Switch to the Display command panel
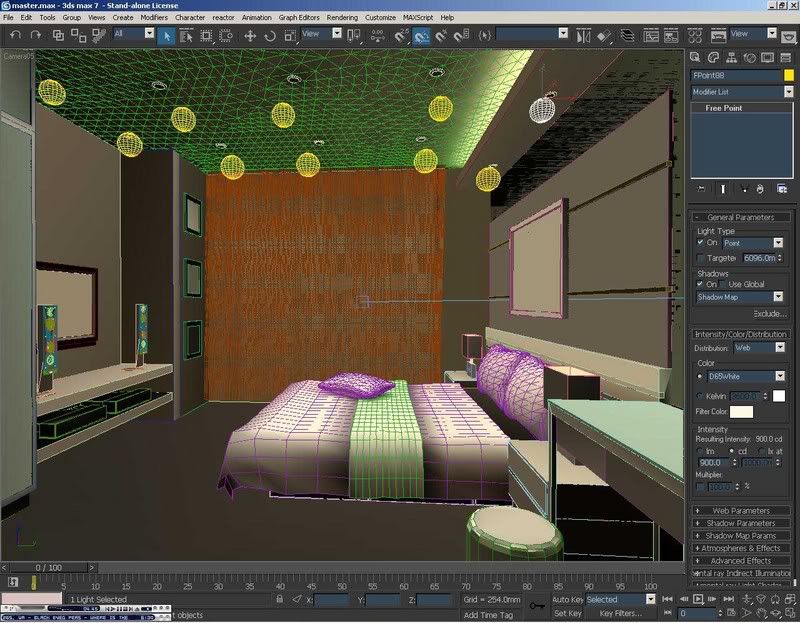800x623 pixels. (x=767, y=57)
